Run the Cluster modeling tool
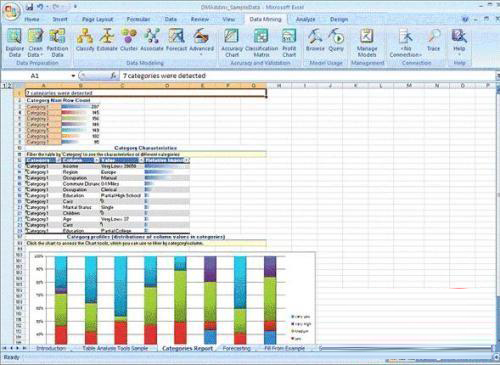Viewport: 500px width, 365px height. 129,40
